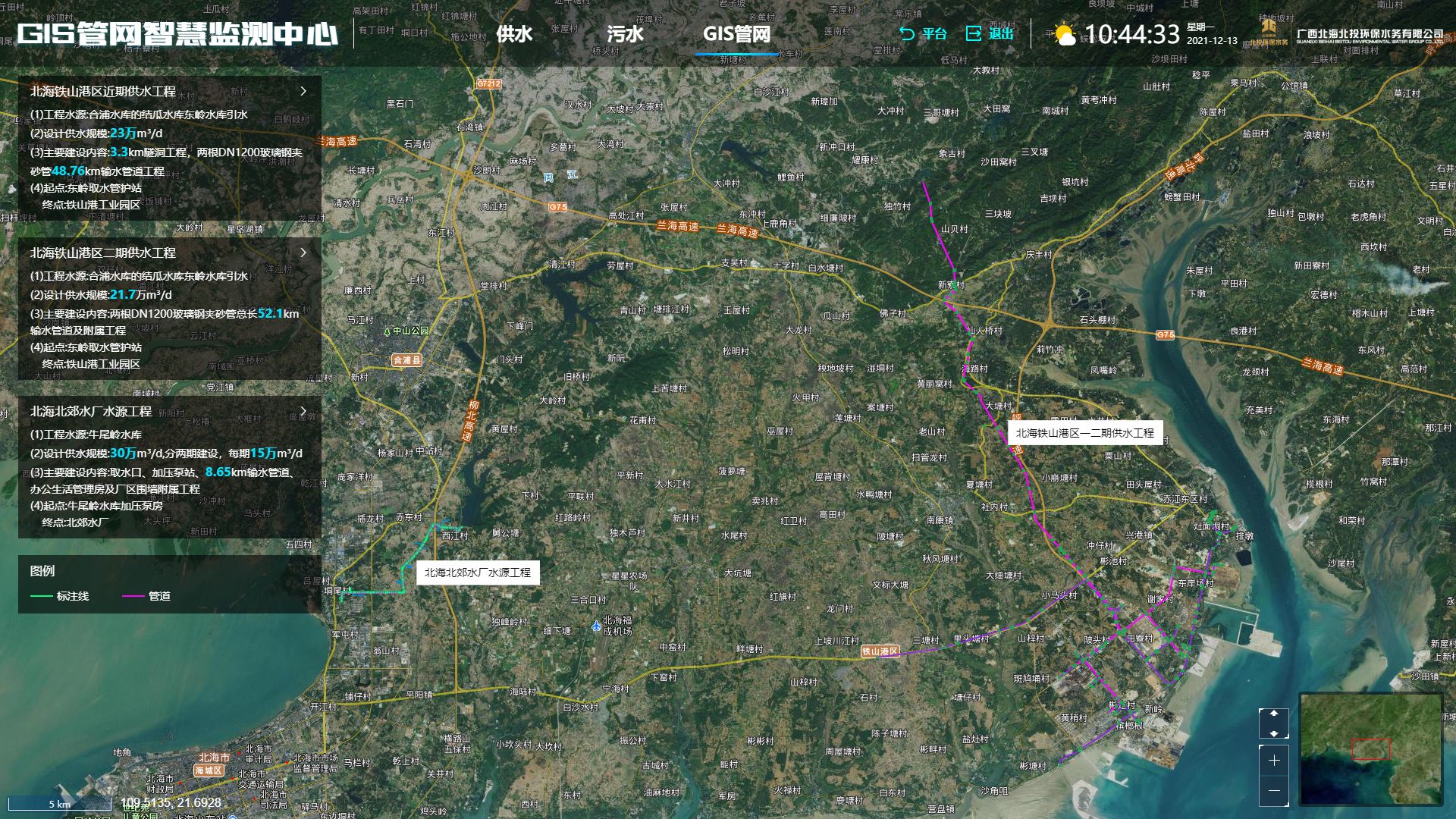Click the overview minimap thumbnail
This screenshot has width=1456, height=819.
click(1371, 748)
